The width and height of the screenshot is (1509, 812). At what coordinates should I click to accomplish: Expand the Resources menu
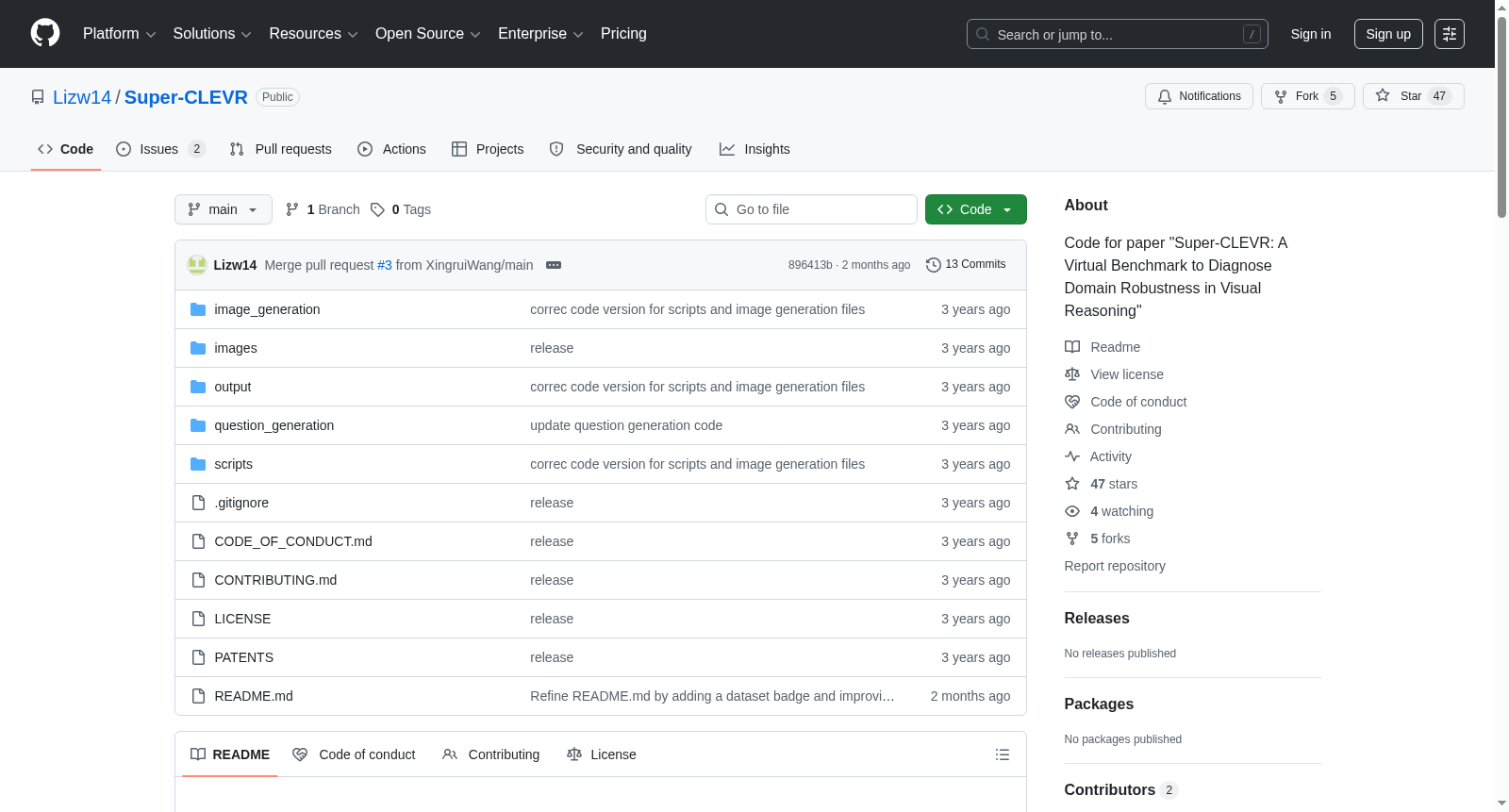[x=313, y=34]
